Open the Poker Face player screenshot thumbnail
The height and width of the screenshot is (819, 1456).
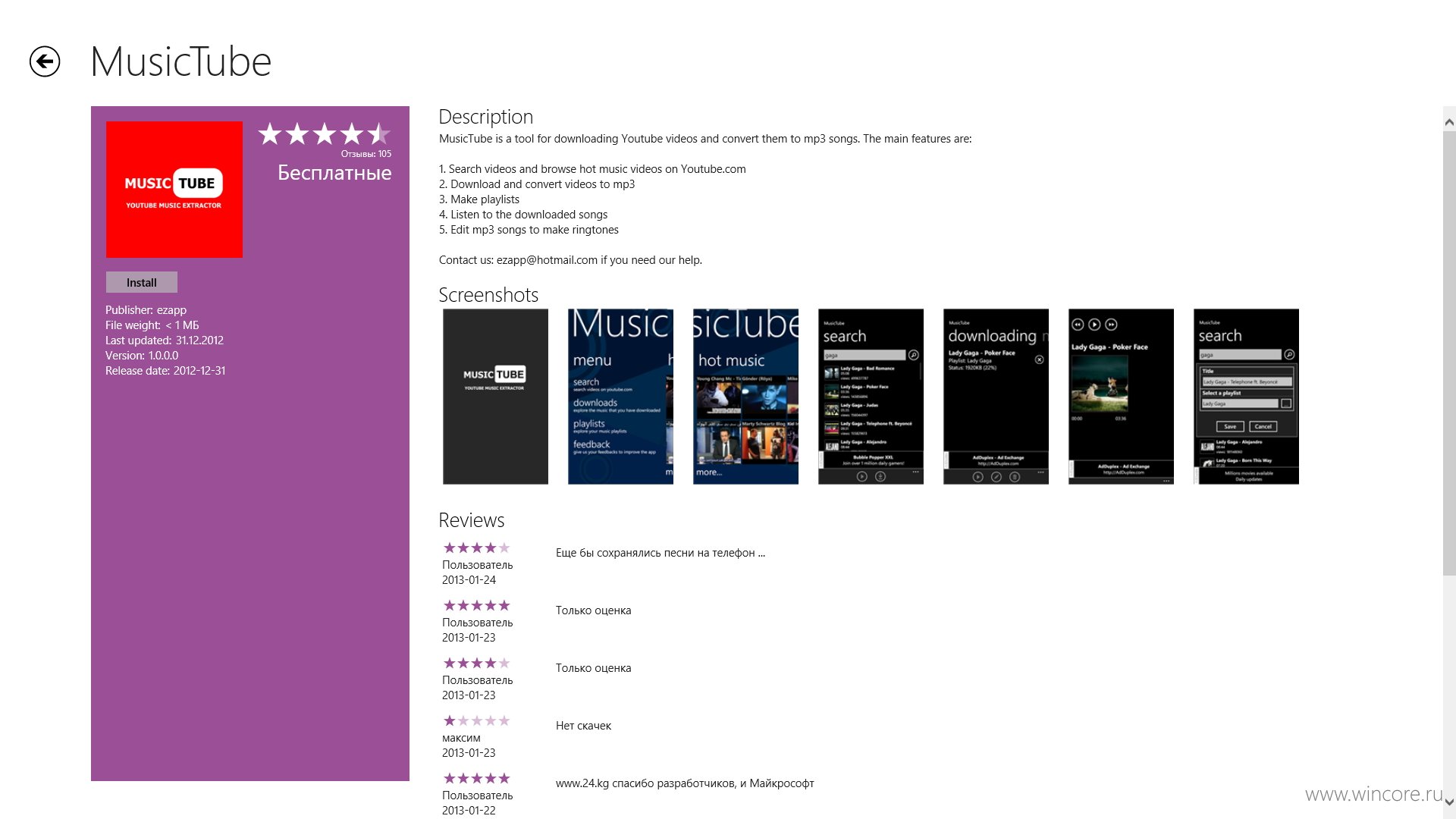pyautogui.click(x=1121, y=396)
